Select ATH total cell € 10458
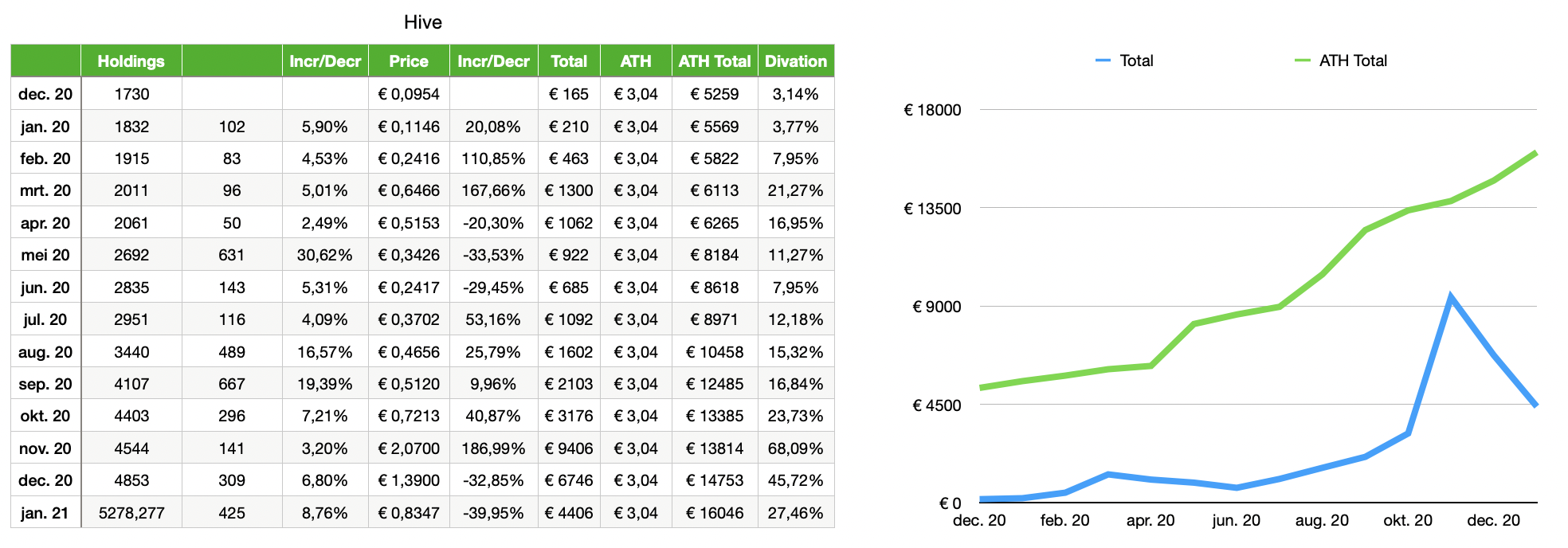 point(715,352)
